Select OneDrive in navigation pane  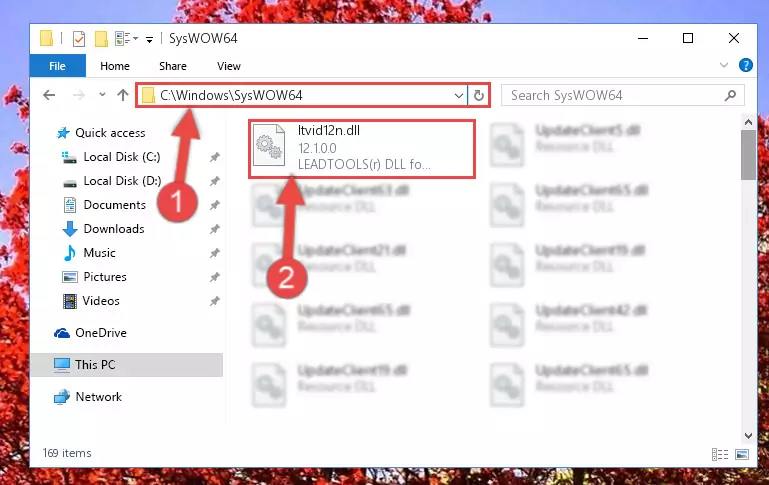tap(101, 333)
